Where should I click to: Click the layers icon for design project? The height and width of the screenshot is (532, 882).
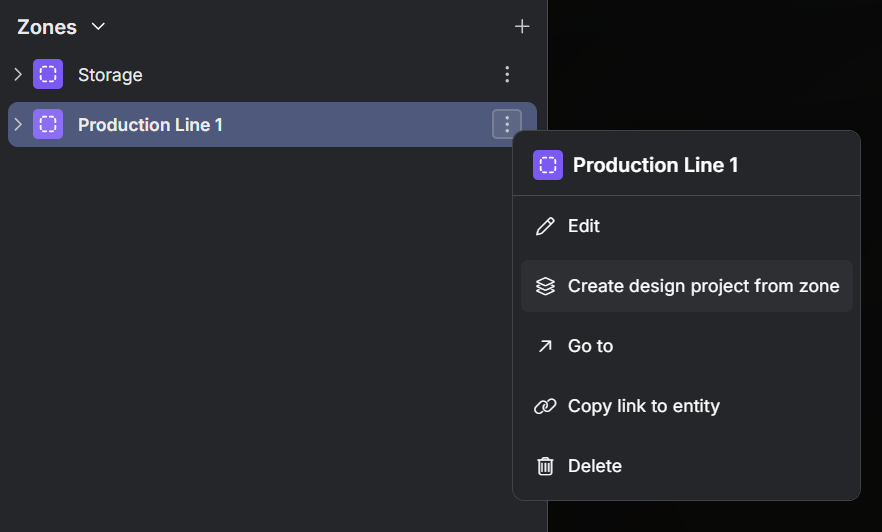coord(545,286)
